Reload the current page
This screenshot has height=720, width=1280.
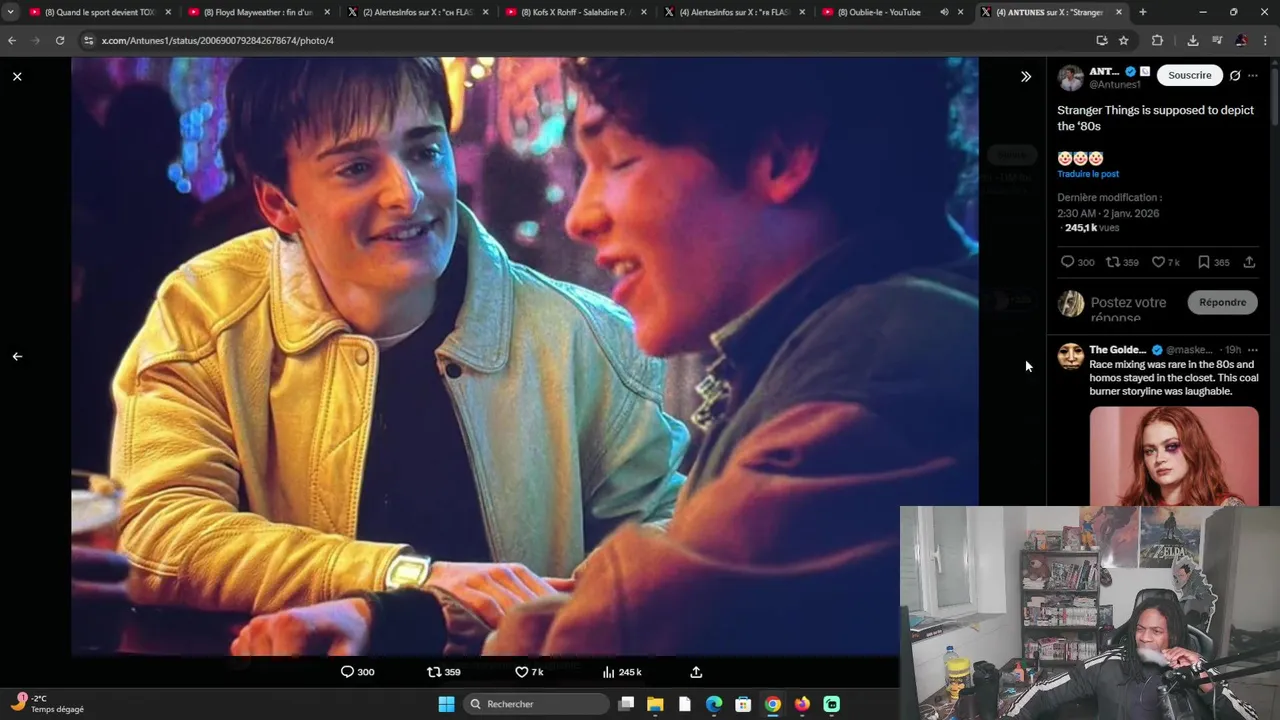tap(60, 40)
